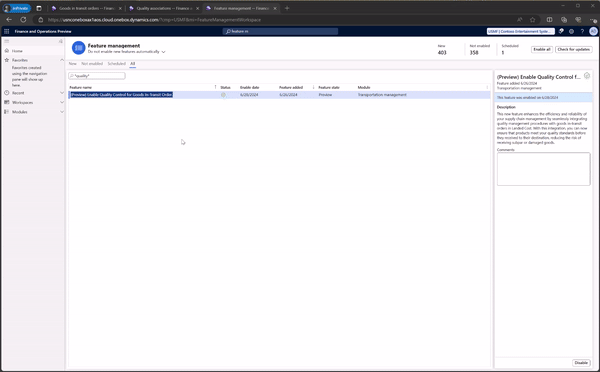600x372 pixels.
Task: Add this page to browser favorites star
Action: coord(533,20)
